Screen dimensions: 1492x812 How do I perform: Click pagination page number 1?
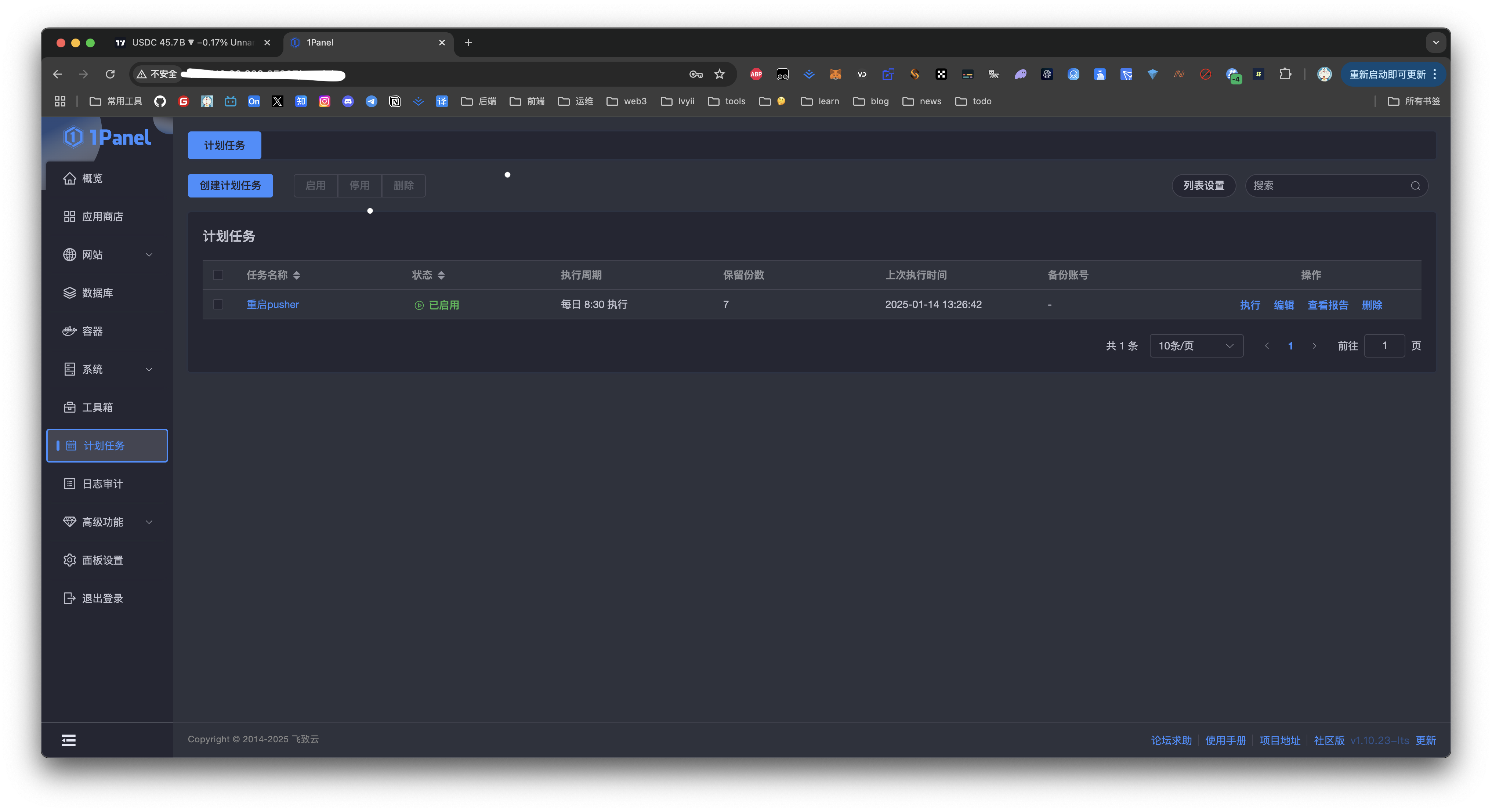coord(1290,346)
